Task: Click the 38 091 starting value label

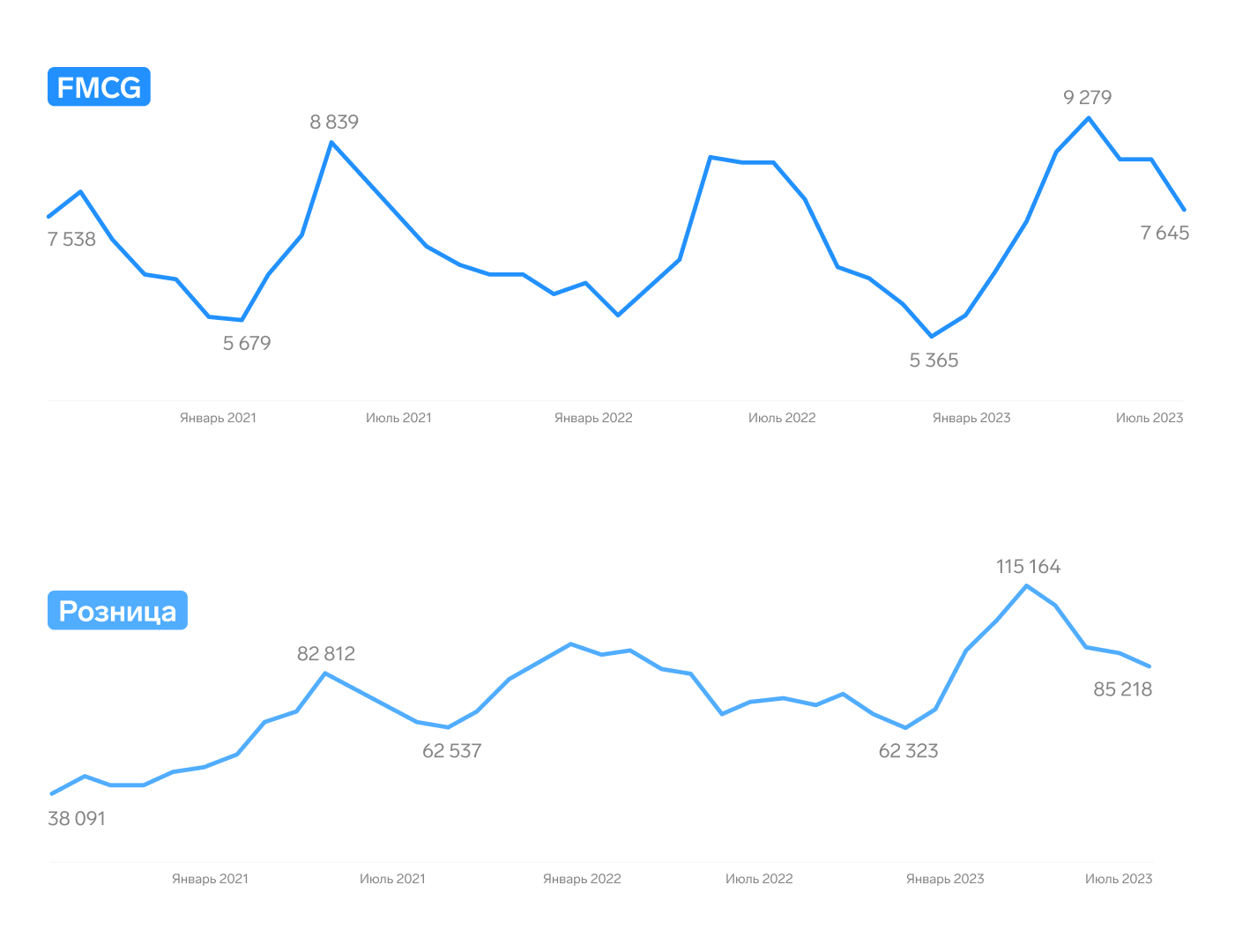Action: point(77,819)
